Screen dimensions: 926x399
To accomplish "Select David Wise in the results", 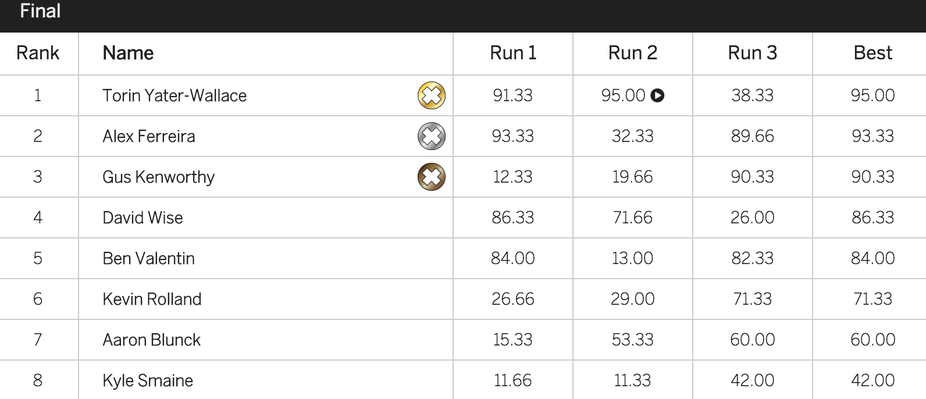I will (143, 218).
